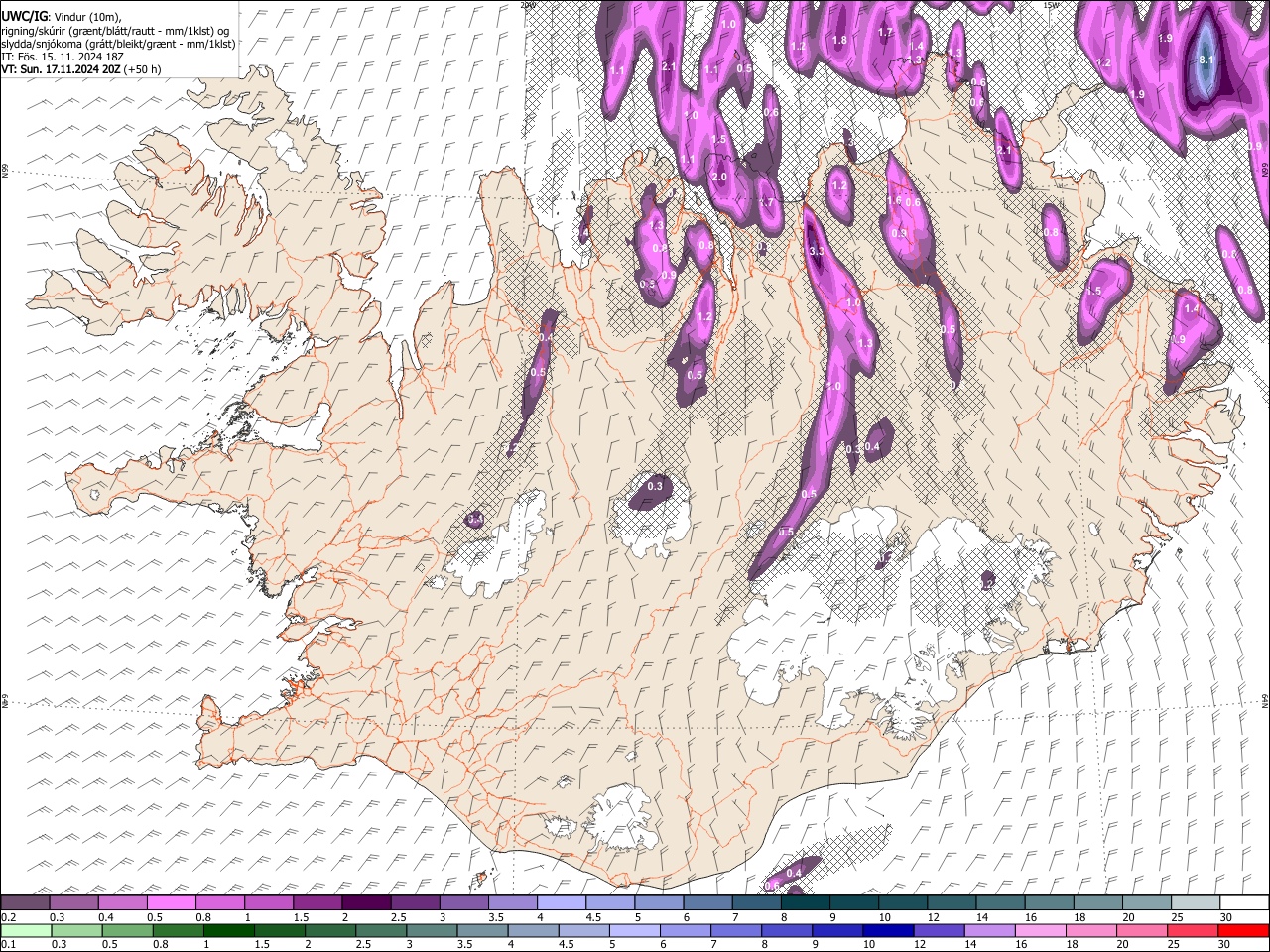Select navy blue swatch between 10 and 12 lower legend
Image resolution: width=1270 pixels, height=952 pixels.
click(886, 930)
